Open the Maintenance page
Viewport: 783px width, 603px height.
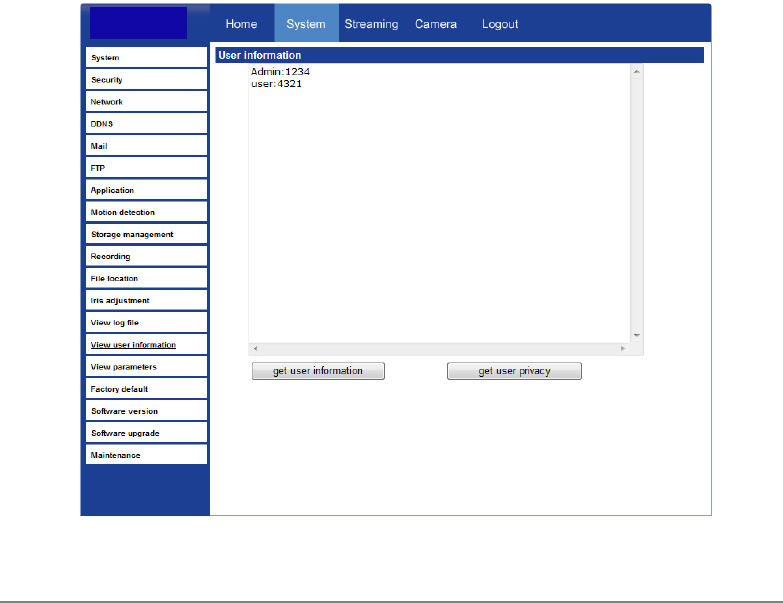point(146,455)
